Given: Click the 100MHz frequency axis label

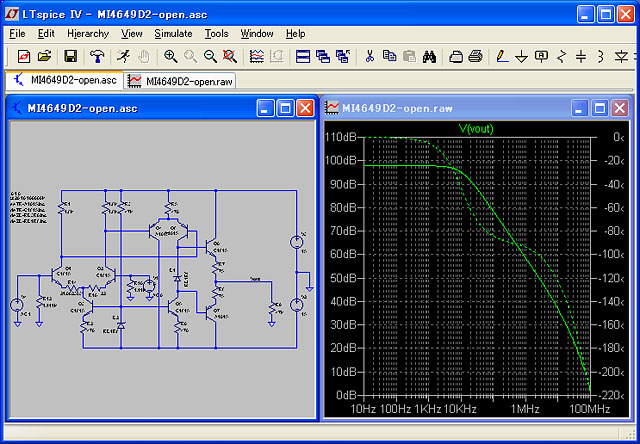Looking at the screenshot, I should pos(590,409).
